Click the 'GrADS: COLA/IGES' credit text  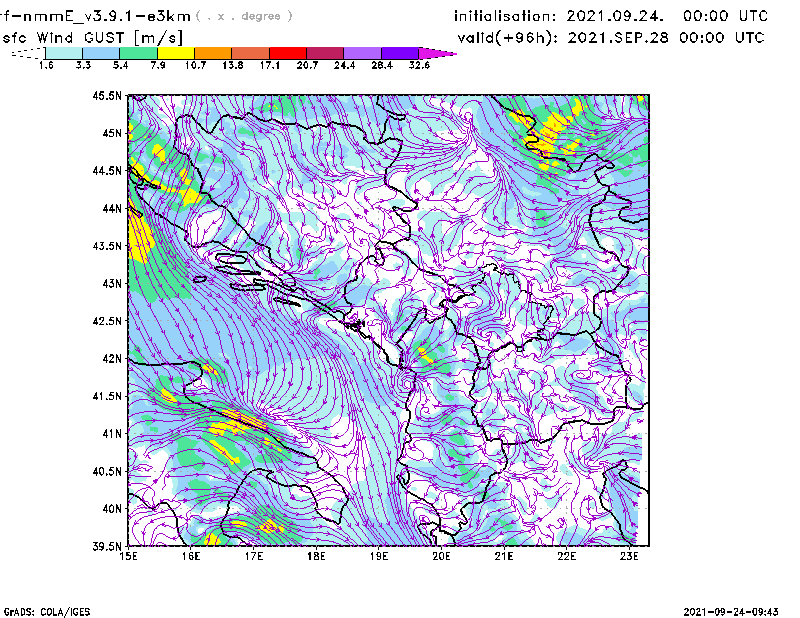click(x=47, y=612)
